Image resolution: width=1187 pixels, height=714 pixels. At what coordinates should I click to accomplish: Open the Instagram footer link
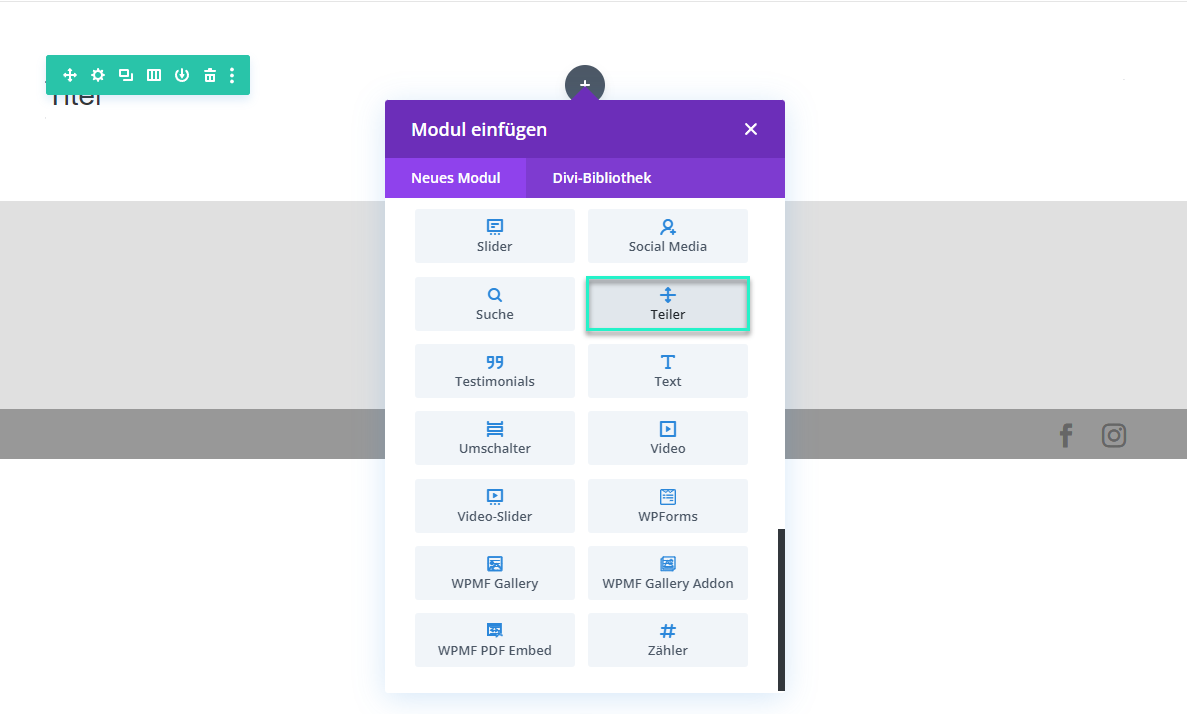tap(1114, 435)
